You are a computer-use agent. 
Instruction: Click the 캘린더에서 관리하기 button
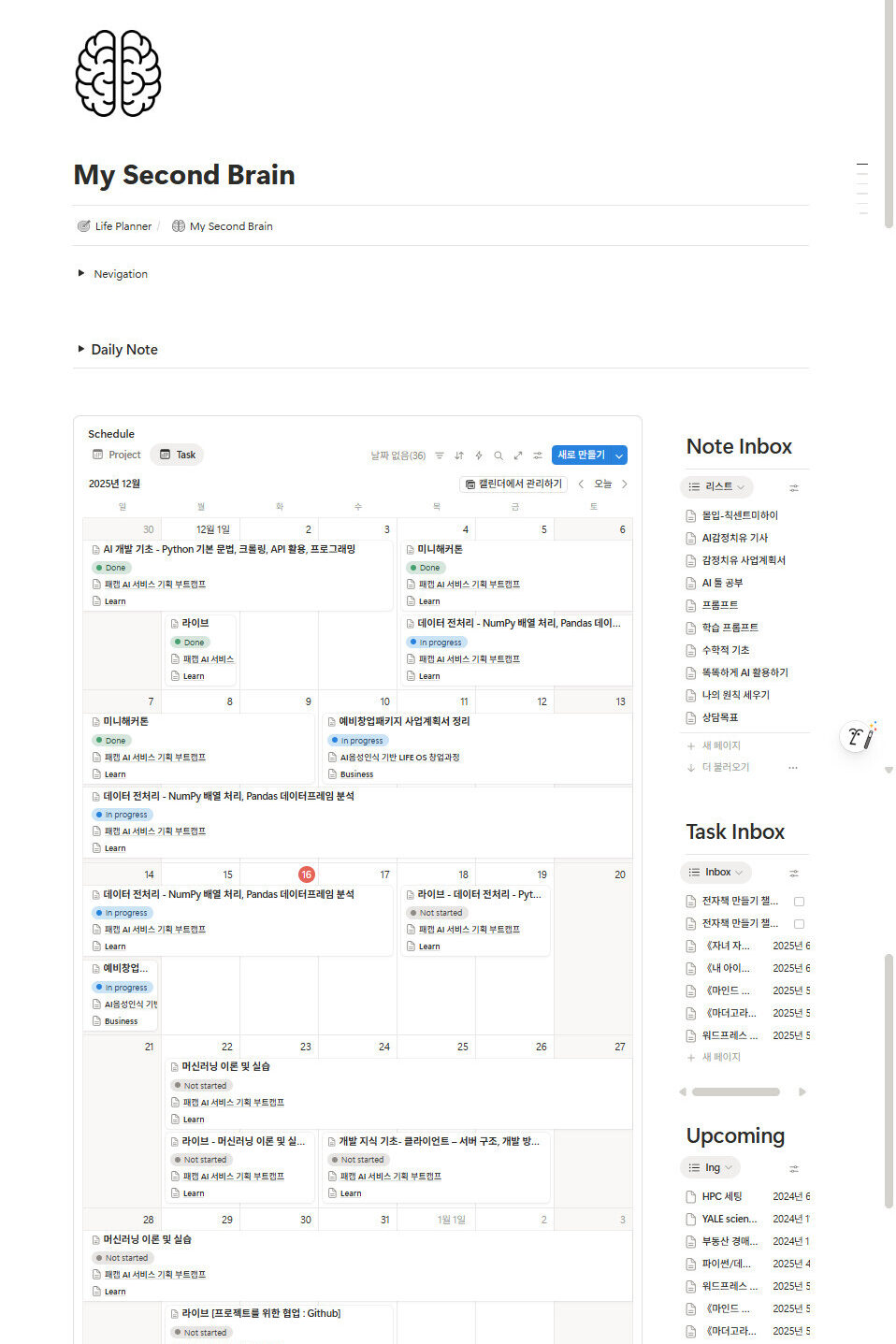coord(513,484)
